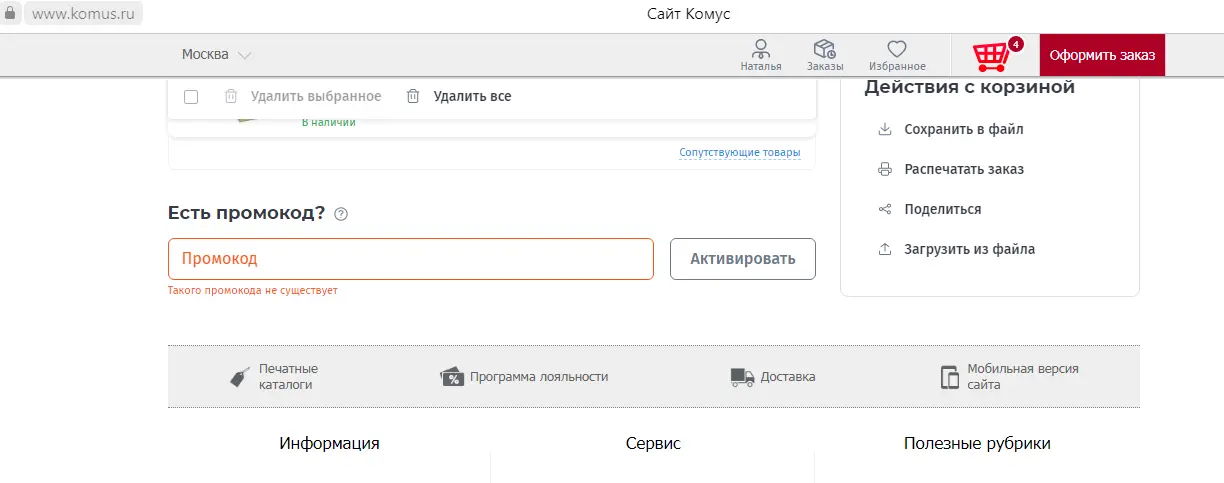
Task: Click the Сохранить в файл download icon
Action: pyautogui.click(x=884, y=129)
